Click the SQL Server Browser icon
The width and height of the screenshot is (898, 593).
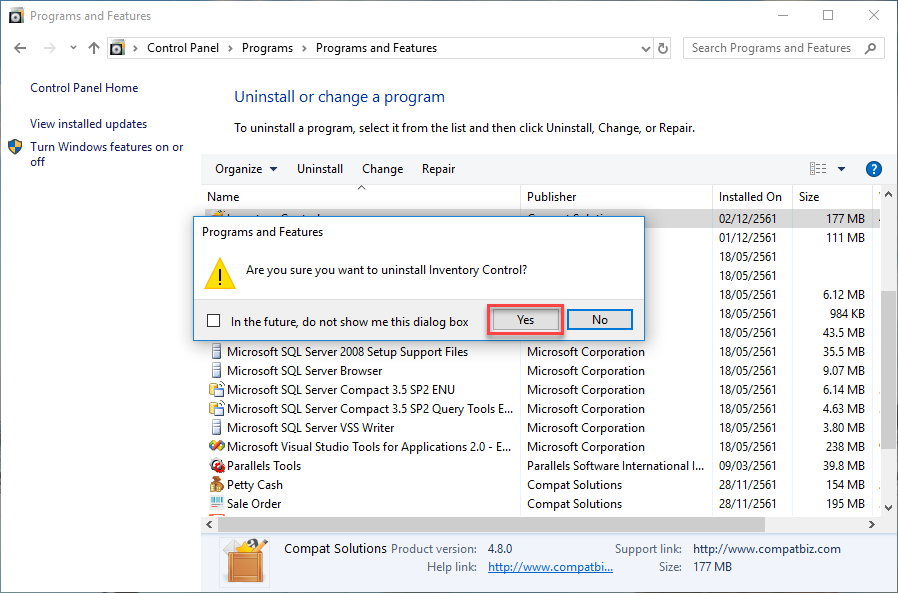pos(216,370)
